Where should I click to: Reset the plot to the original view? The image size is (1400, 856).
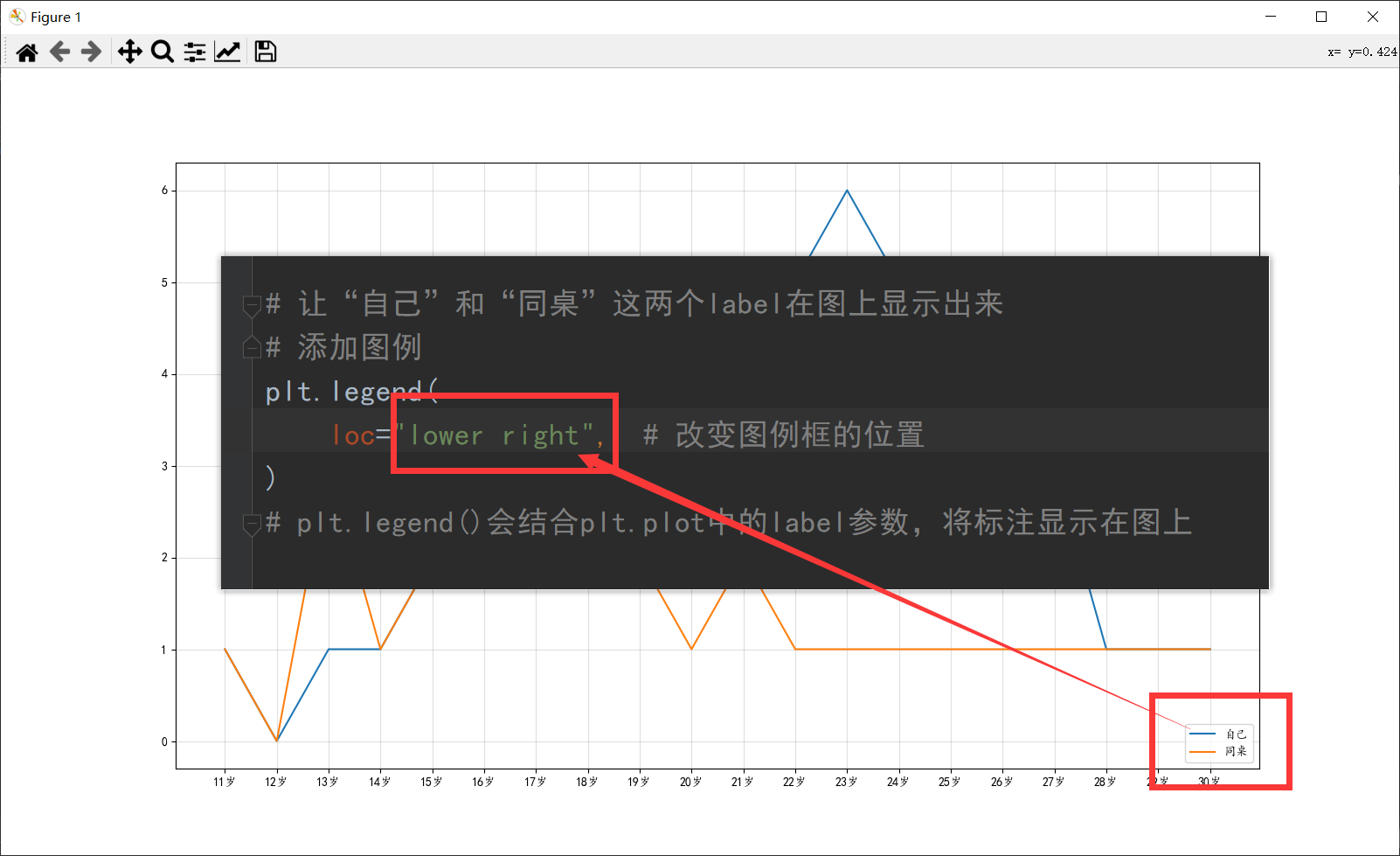coord(27,52)
